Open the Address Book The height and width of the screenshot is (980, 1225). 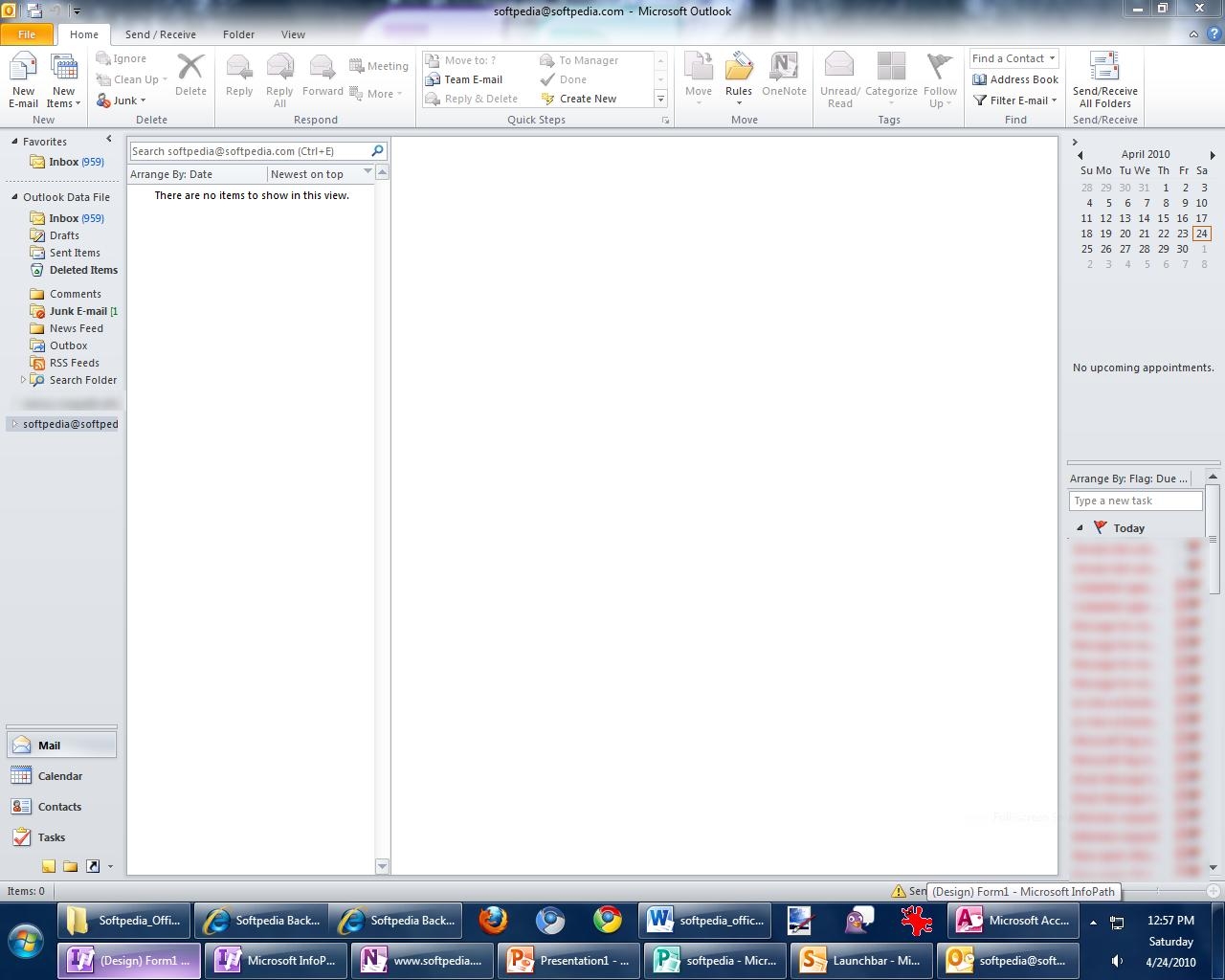pos(1014,79)
